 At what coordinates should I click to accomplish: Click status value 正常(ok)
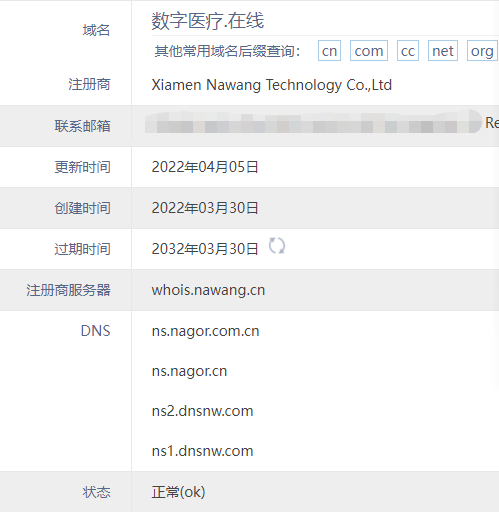(x=178, y=492)
